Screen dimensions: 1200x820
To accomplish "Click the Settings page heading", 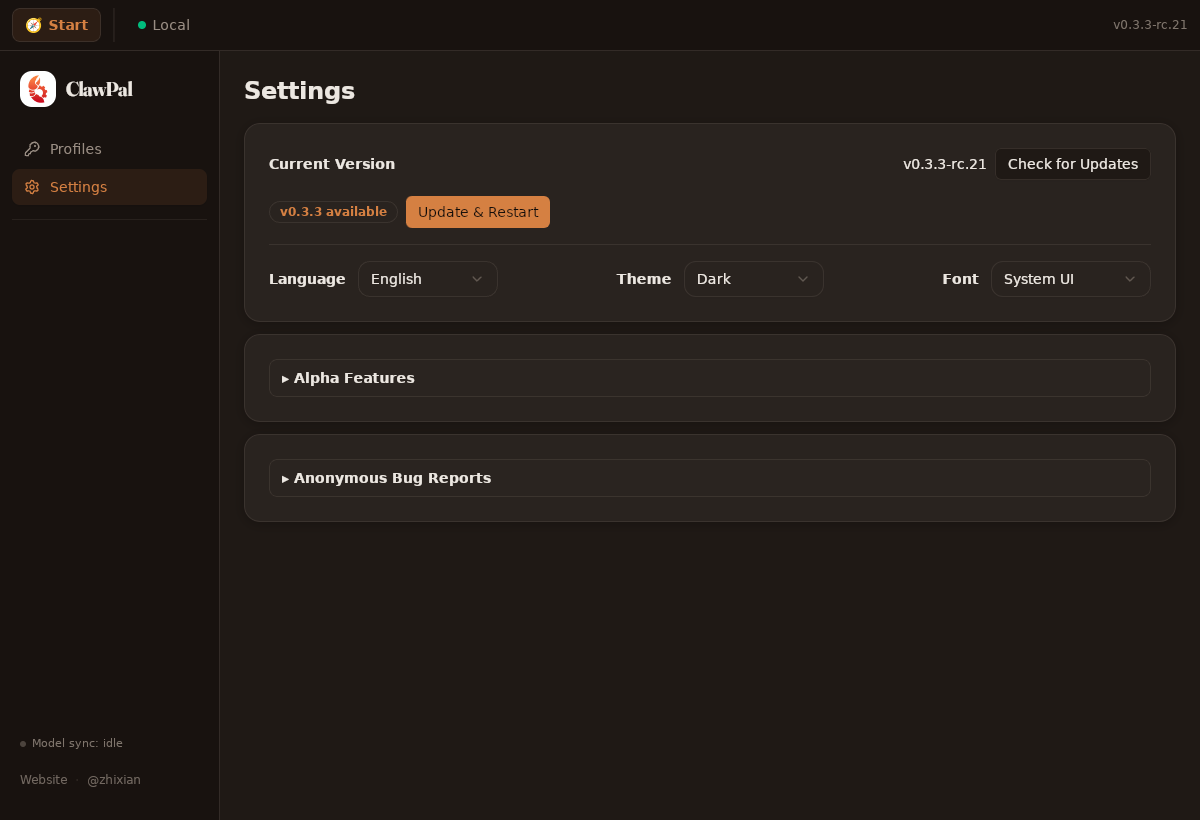I will coord(299,91).
